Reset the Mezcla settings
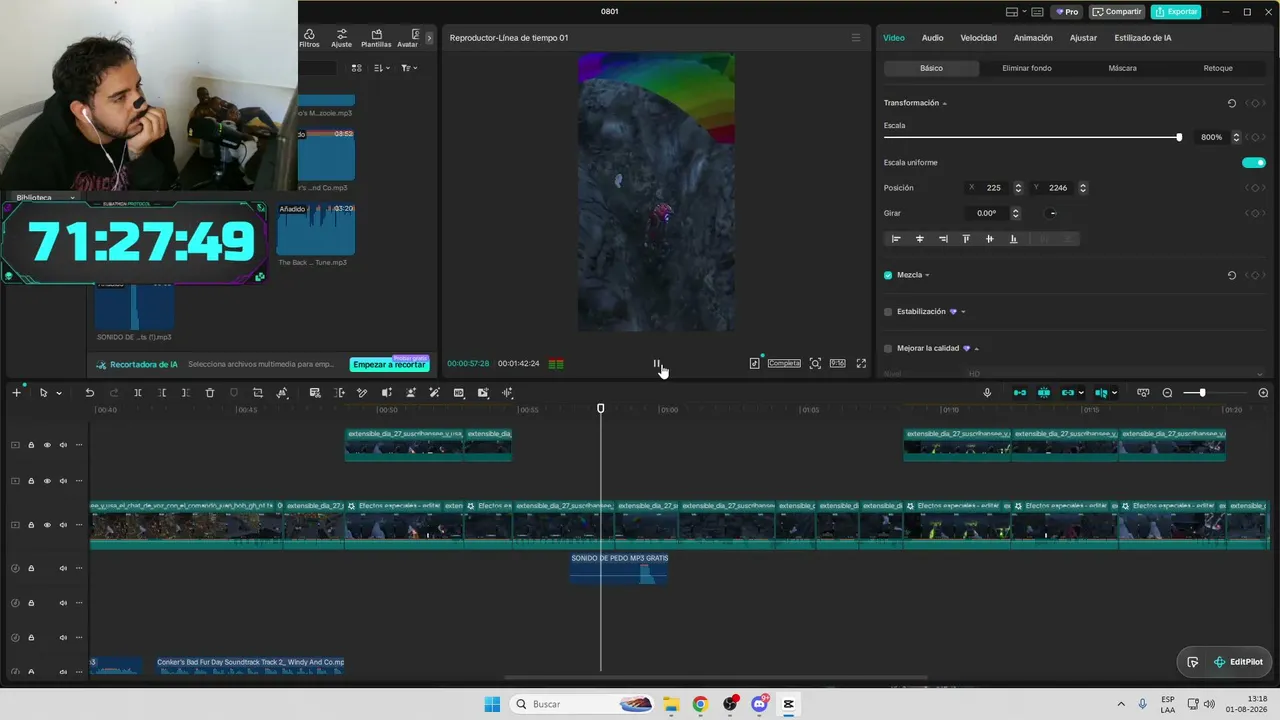Screen dimensions: 1280x720 [x=1231, y=275]
